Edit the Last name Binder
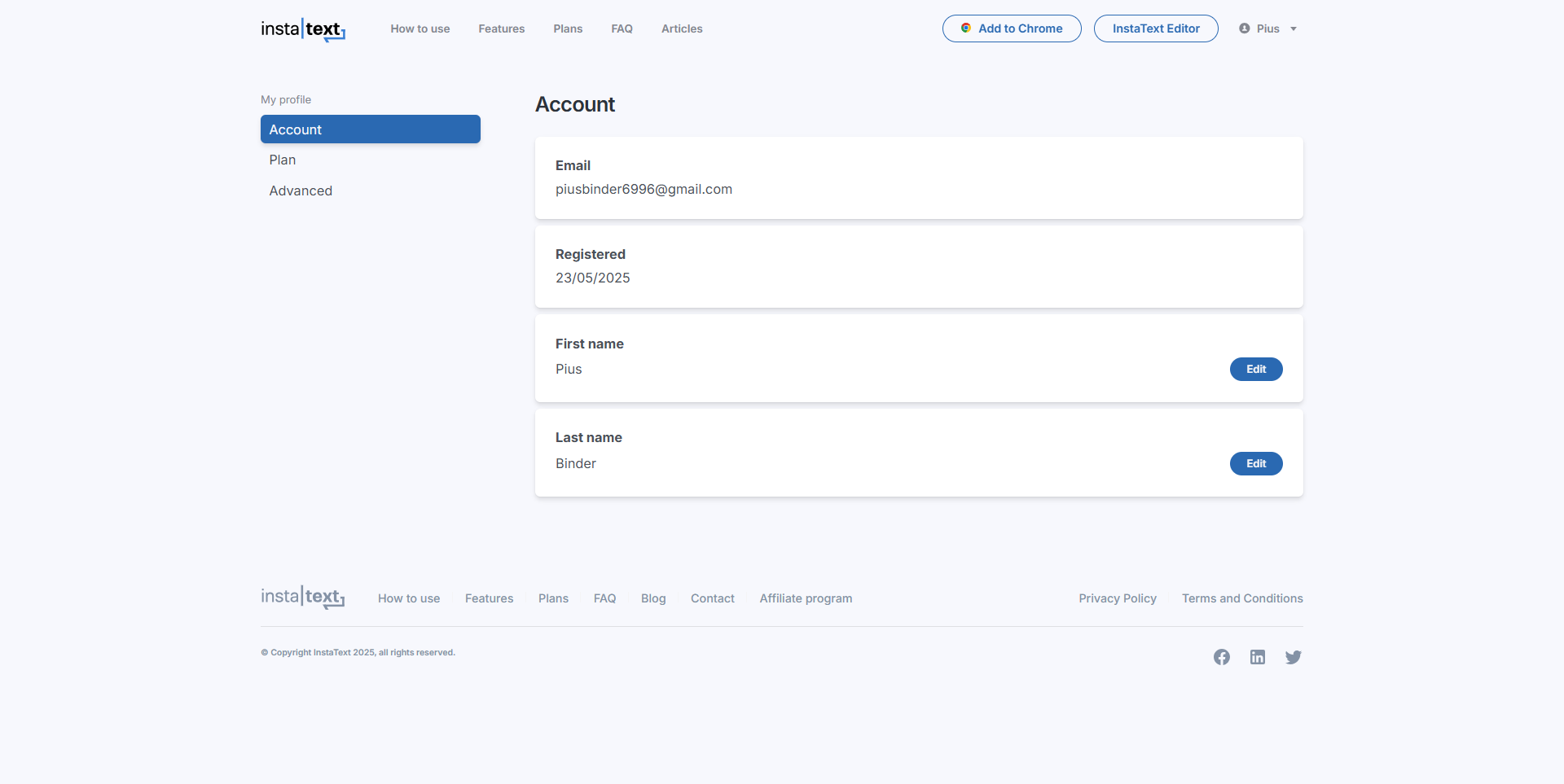1564x784 pixels. pyautogui.click(x=1255, y=464)
